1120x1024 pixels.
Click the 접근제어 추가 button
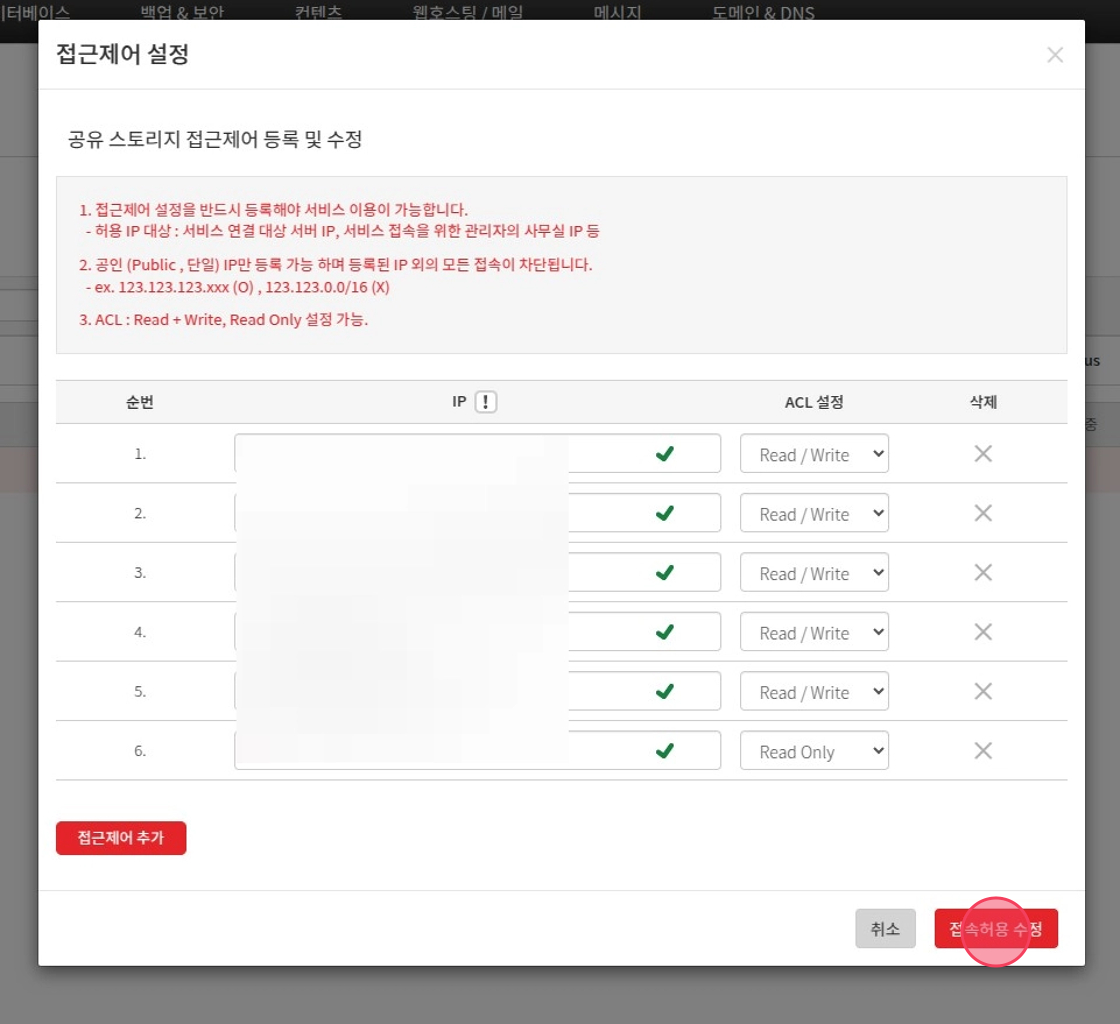pos(121,838)
